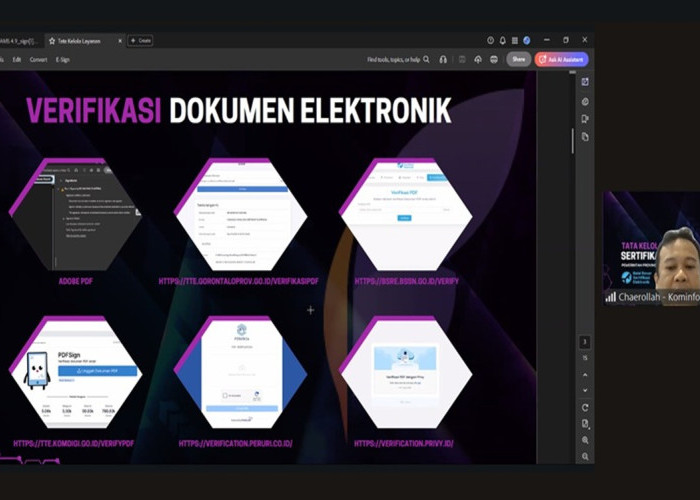Viewport: 700px width, 500px height.
Task: Click the zoom in magnifier
Action: click(x=585, y=441)
